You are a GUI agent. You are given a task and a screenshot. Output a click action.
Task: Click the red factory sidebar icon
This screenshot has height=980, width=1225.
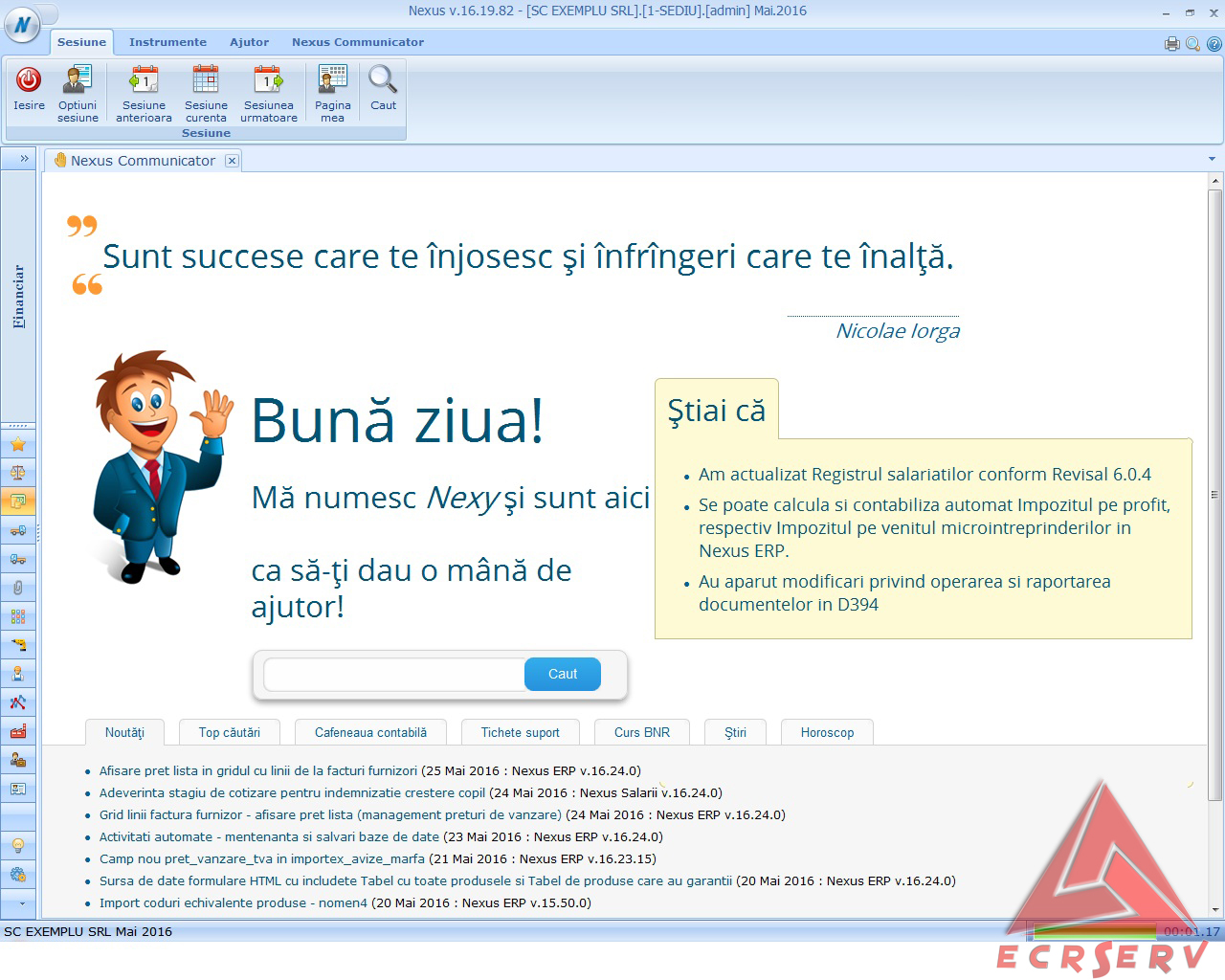point(18,731)
